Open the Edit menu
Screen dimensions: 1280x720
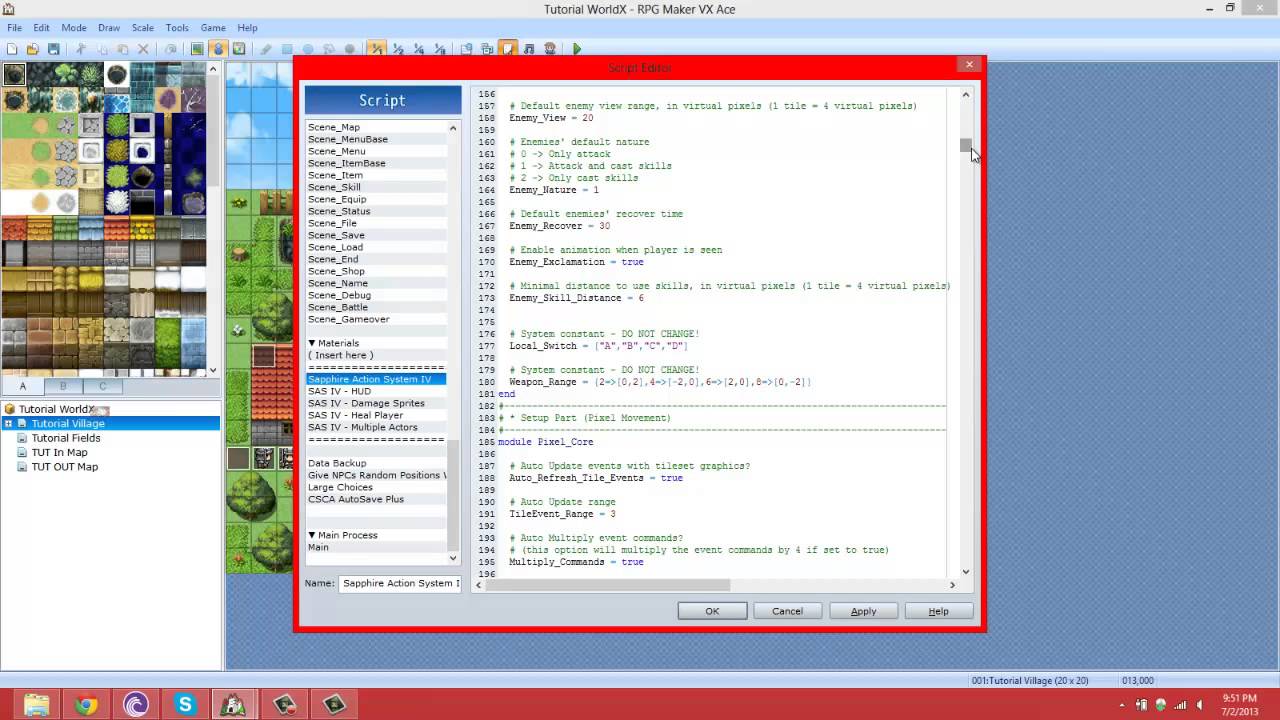pyautogui.click(x=41, y=27)
